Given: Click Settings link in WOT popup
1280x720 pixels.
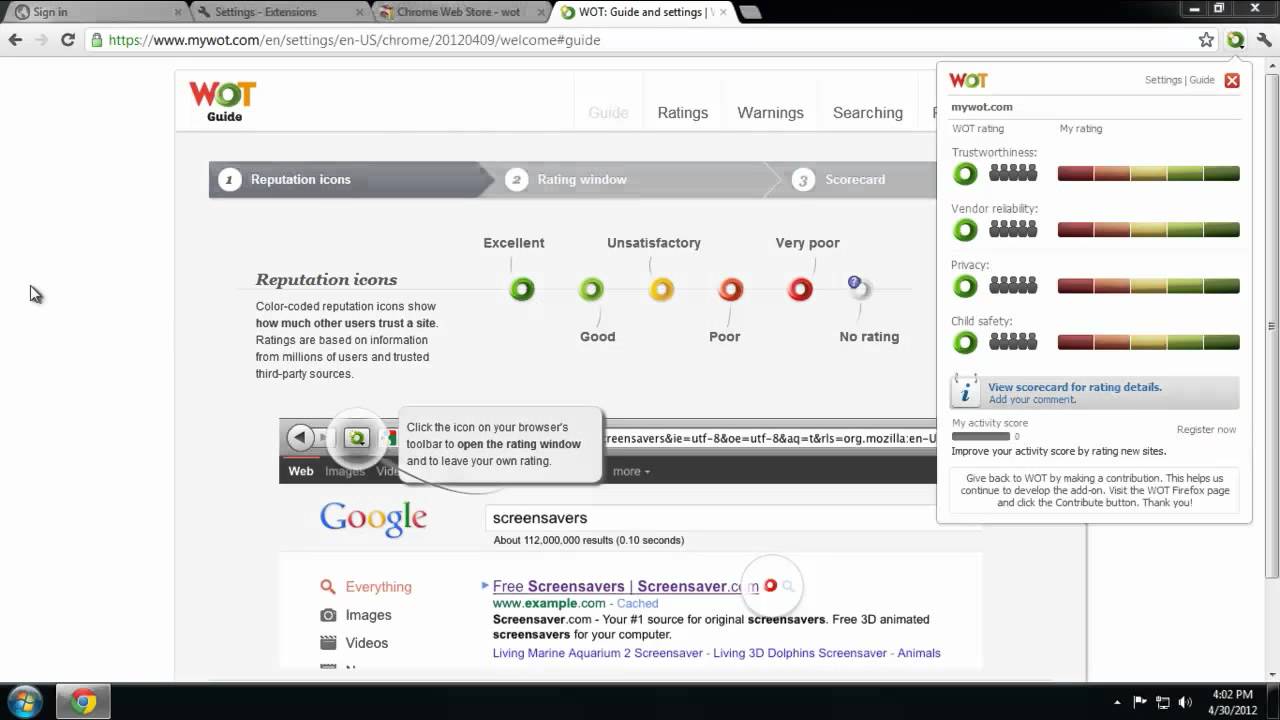Looking at the screenshot, I should [x=1163, y=80].
